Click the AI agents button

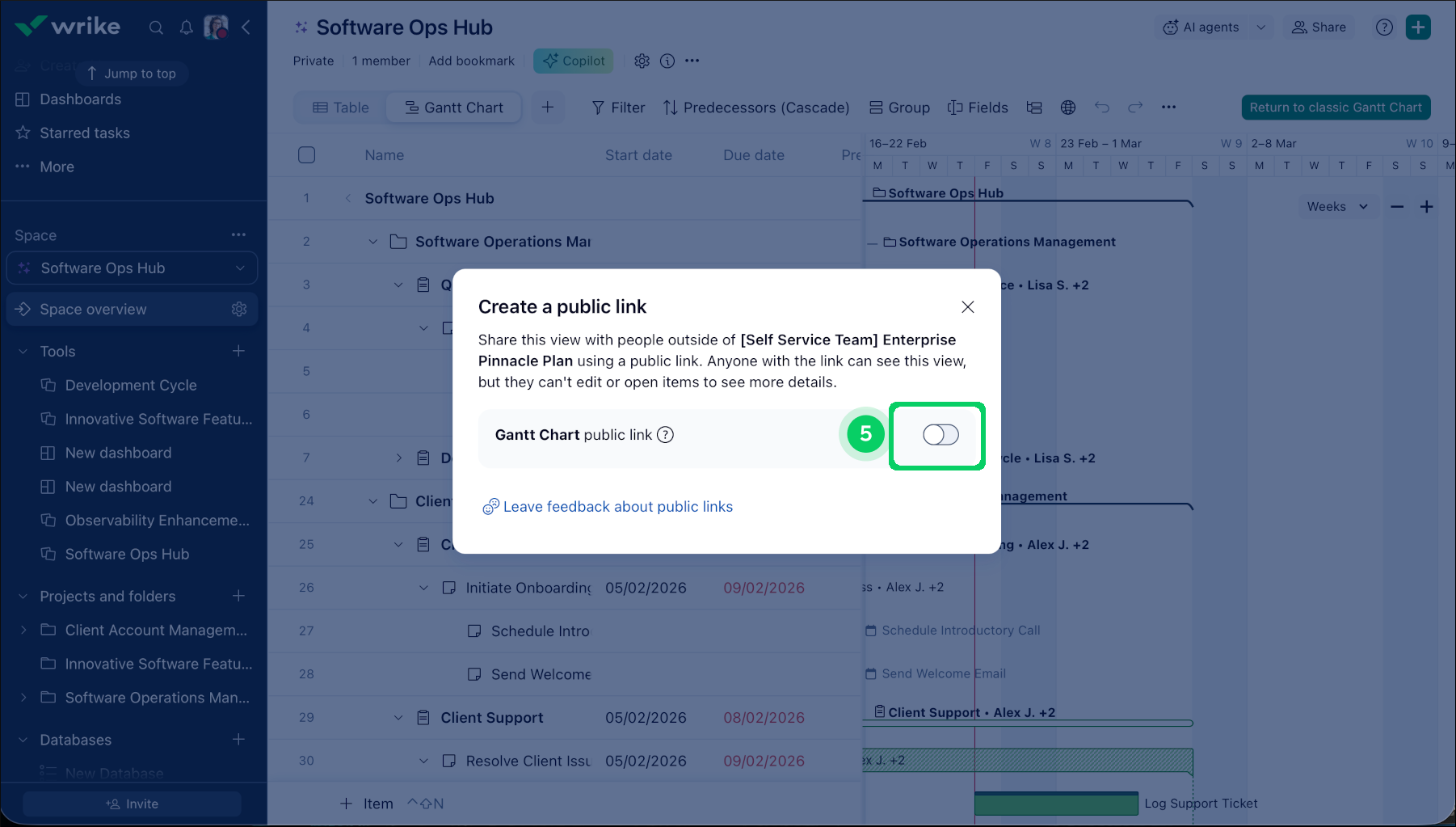[1201, 27]
